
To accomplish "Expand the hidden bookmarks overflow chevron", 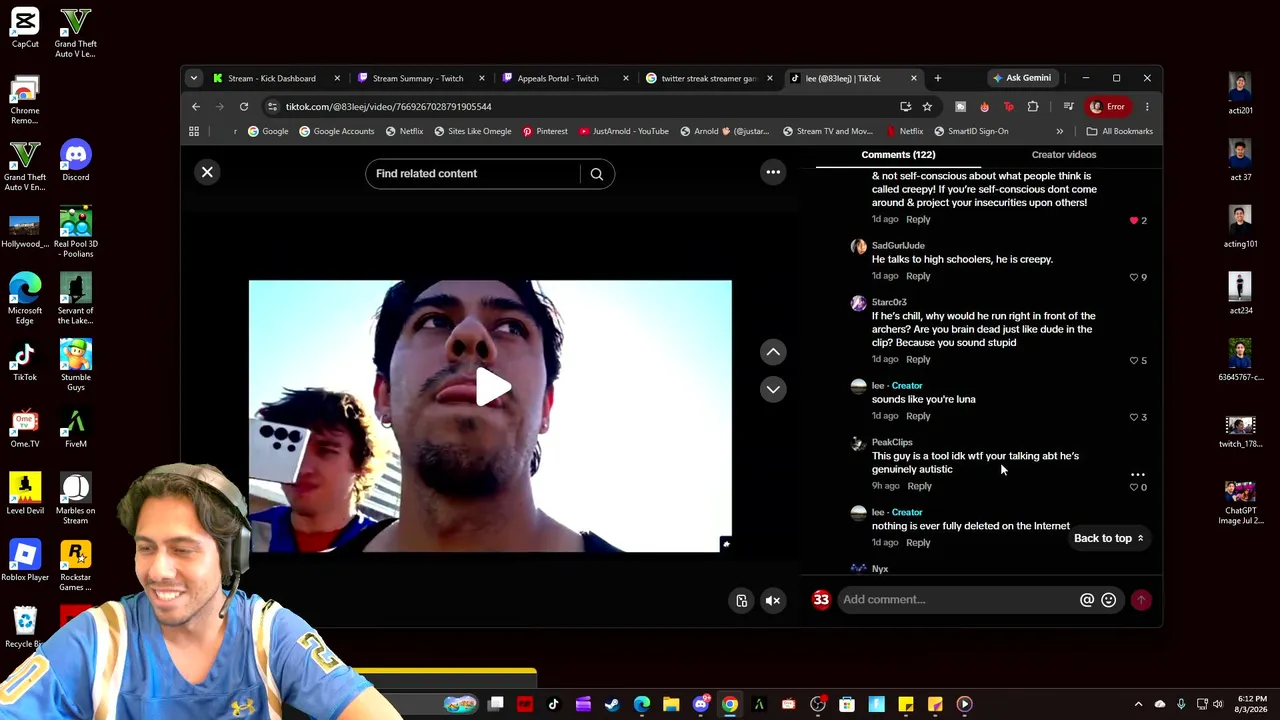I will [1059, 131].
